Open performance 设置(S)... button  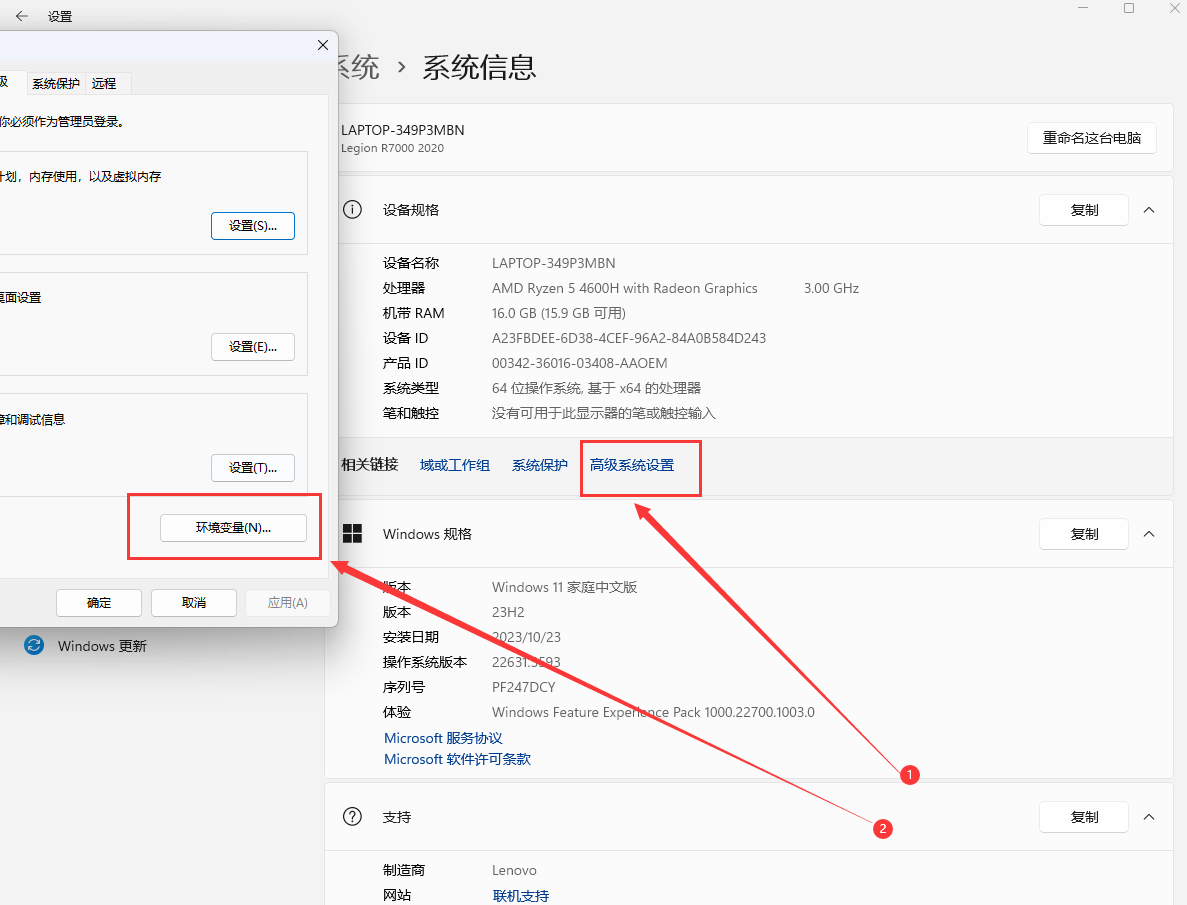tap(253, 226)
